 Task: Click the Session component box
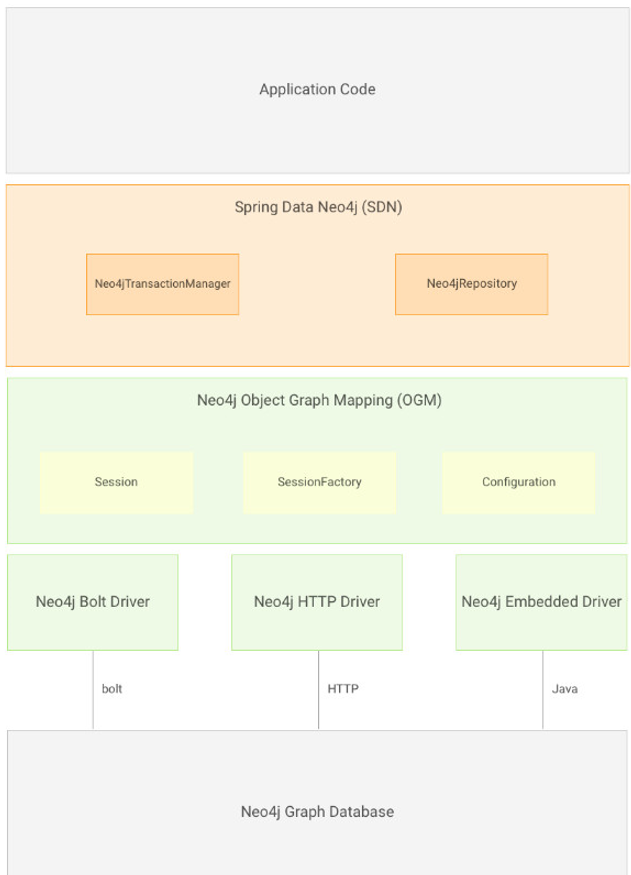116,482
